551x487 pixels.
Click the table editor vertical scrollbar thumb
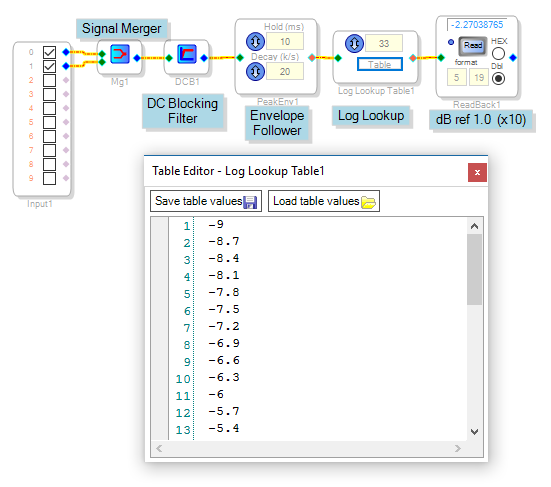pos(474,270)
